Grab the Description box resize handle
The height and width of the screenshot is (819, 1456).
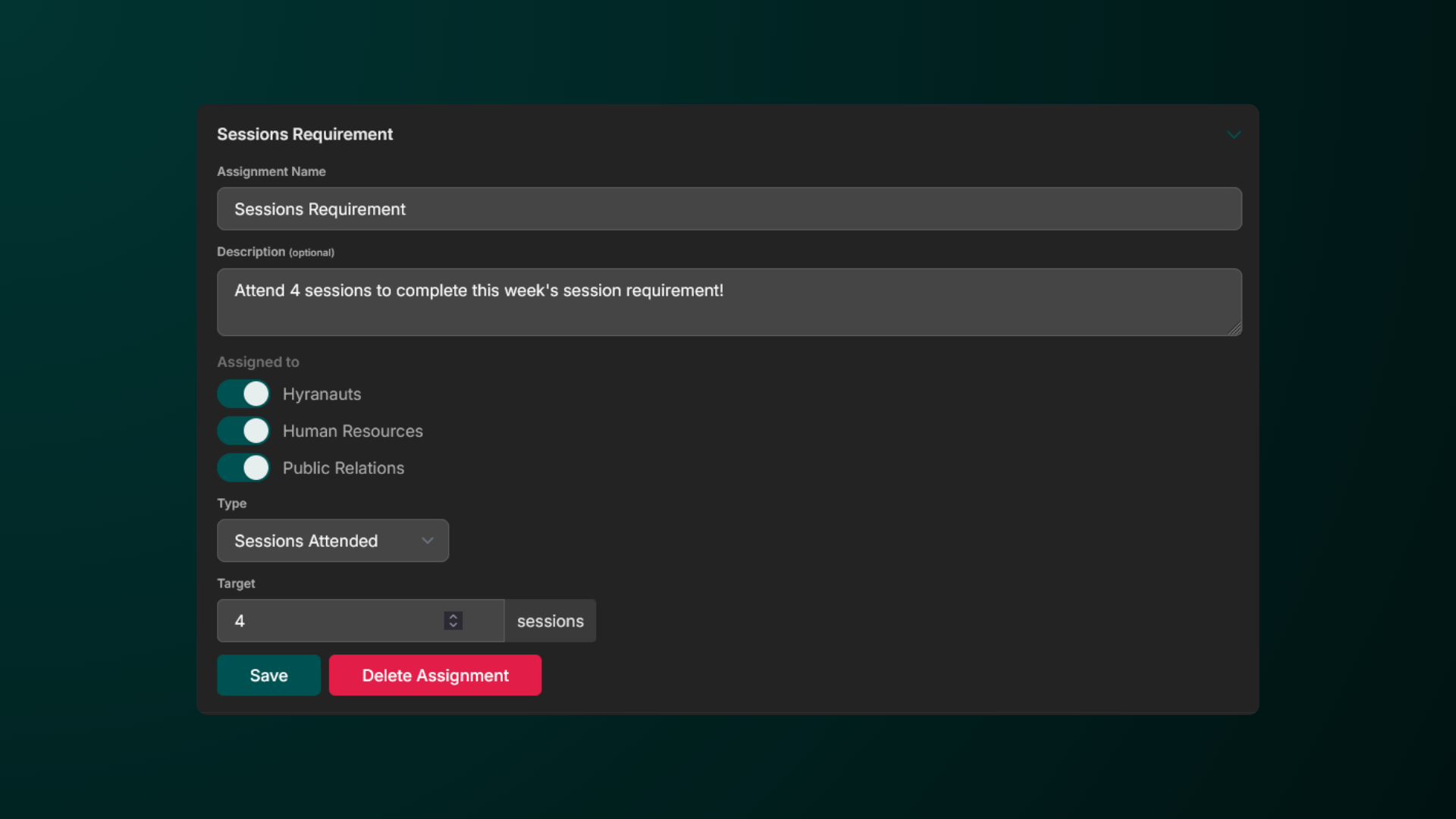tap(1235, 329)
